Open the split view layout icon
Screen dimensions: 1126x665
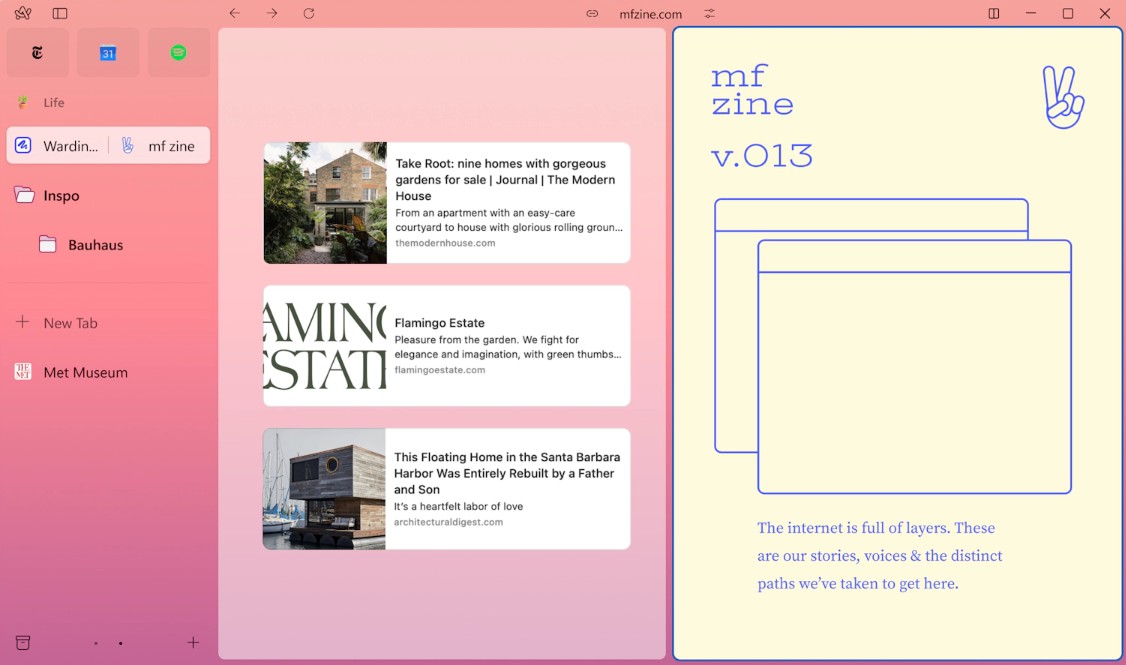(x=994, y=13)
